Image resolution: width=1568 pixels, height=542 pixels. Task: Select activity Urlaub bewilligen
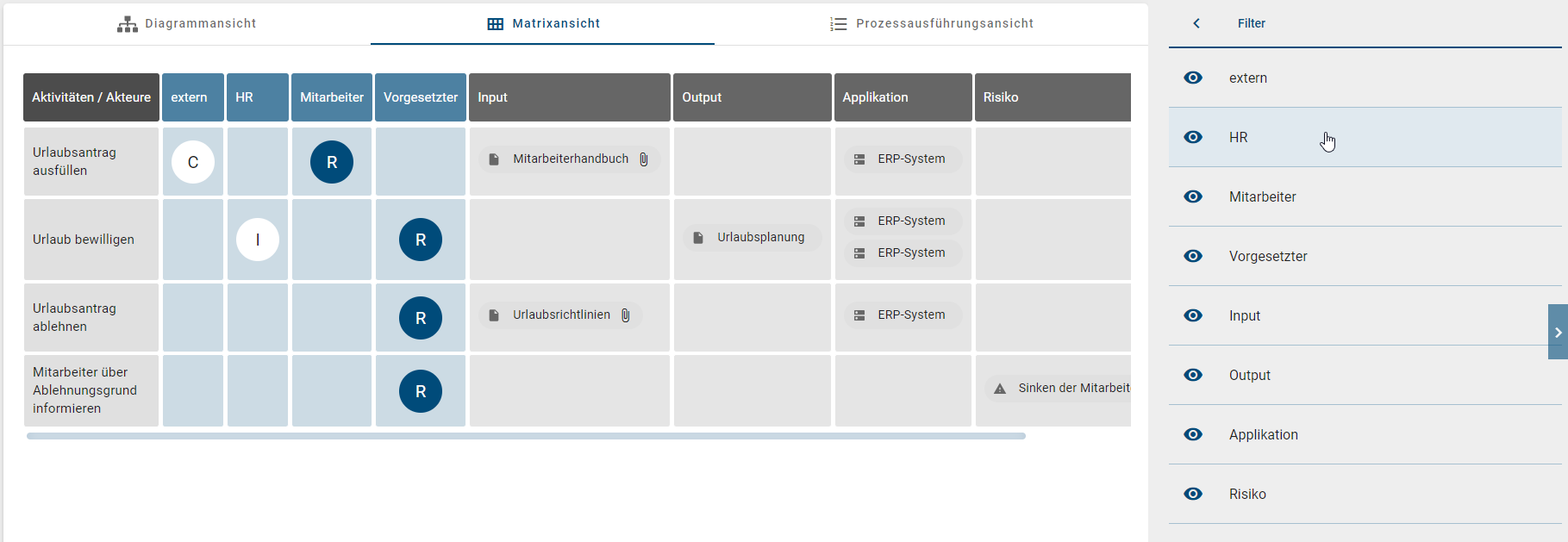91,240
